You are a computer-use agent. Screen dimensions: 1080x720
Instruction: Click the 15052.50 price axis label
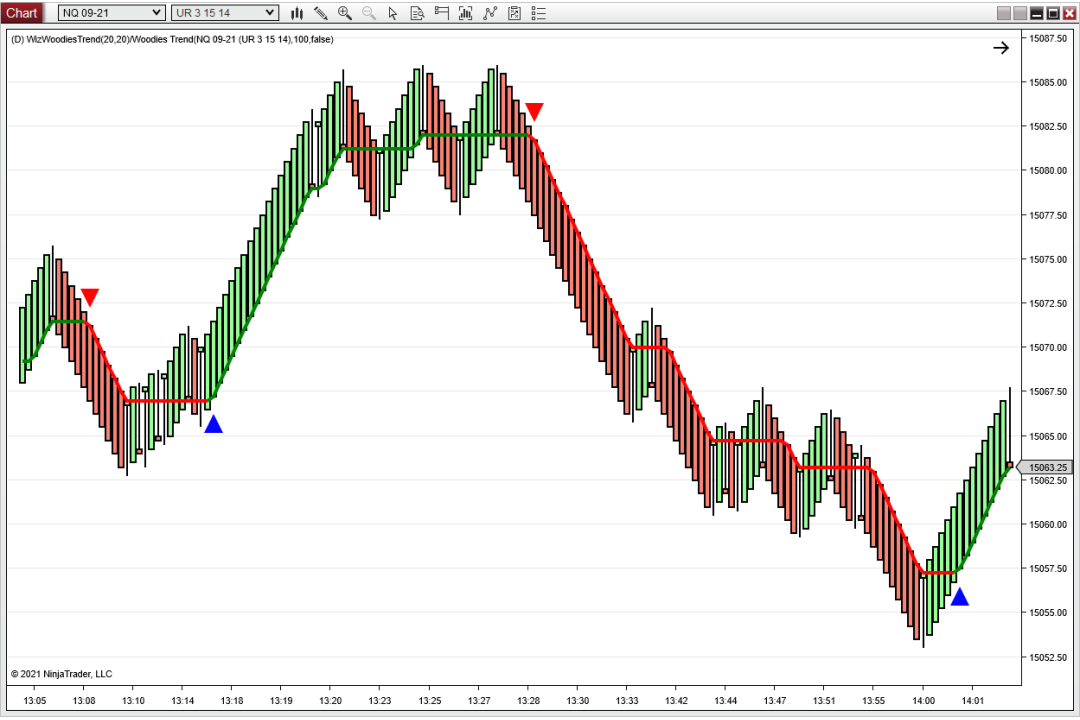tap(1048, 657)
